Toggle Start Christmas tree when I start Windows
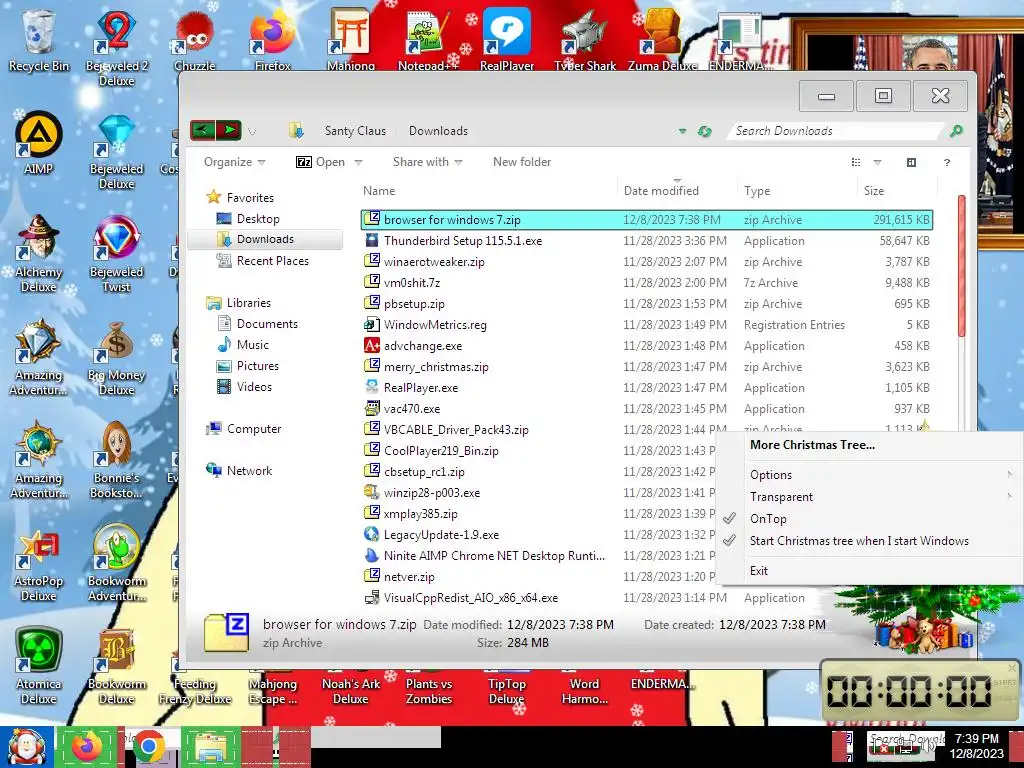The image size is (1024, 768). point(859,541)
